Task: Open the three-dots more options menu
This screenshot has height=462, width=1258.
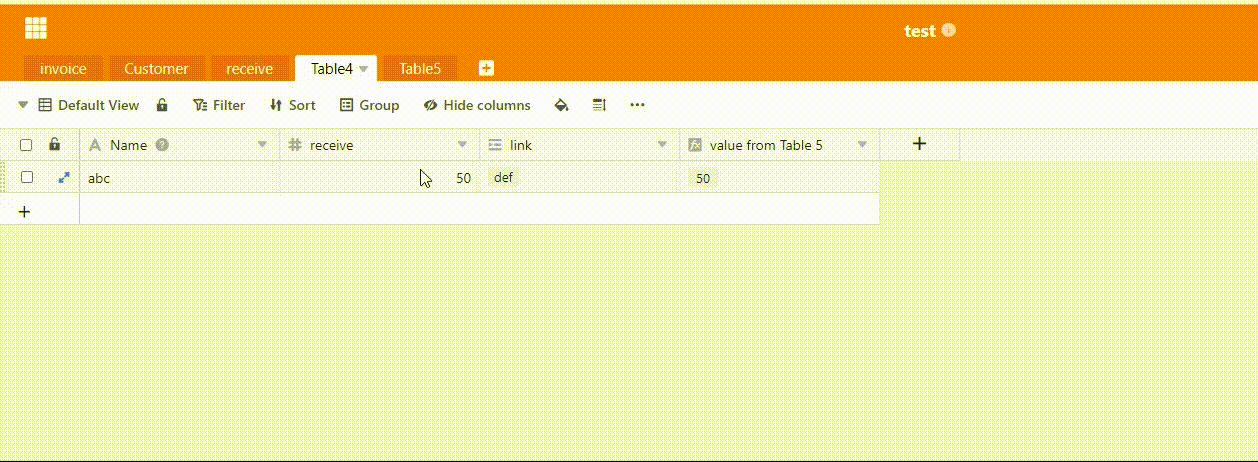Action: [x=637, y=105]
